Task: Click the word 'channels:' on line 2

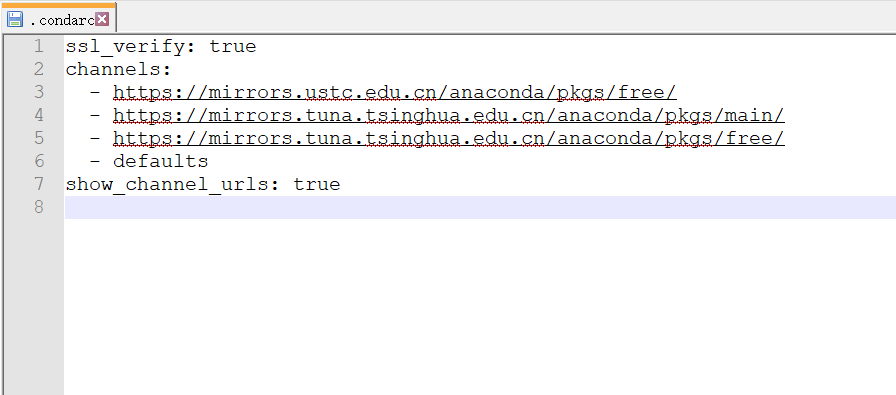Action: coord(119,70)
